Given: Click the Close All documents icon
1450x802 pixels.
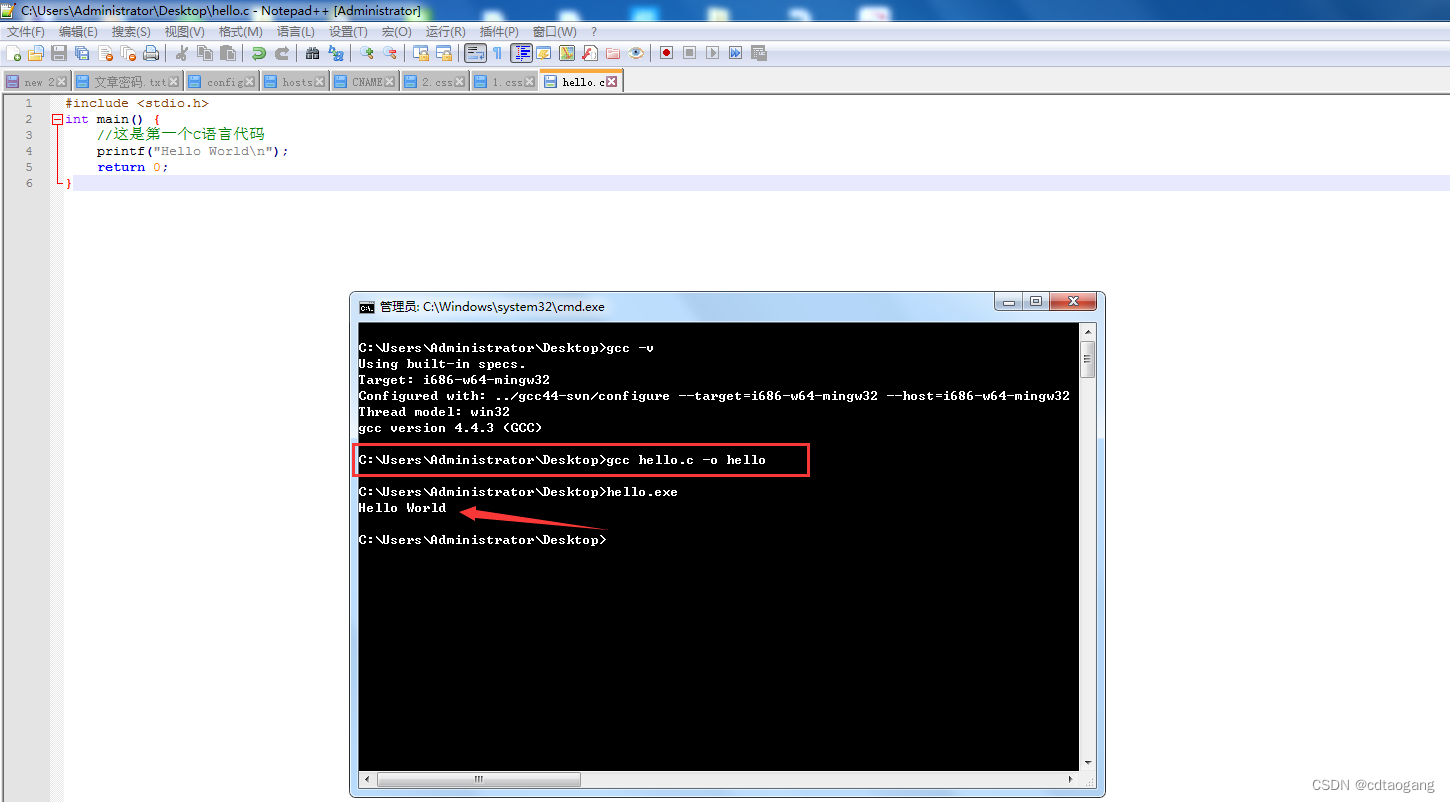Looking at the screenshot, I should point(128,53).
